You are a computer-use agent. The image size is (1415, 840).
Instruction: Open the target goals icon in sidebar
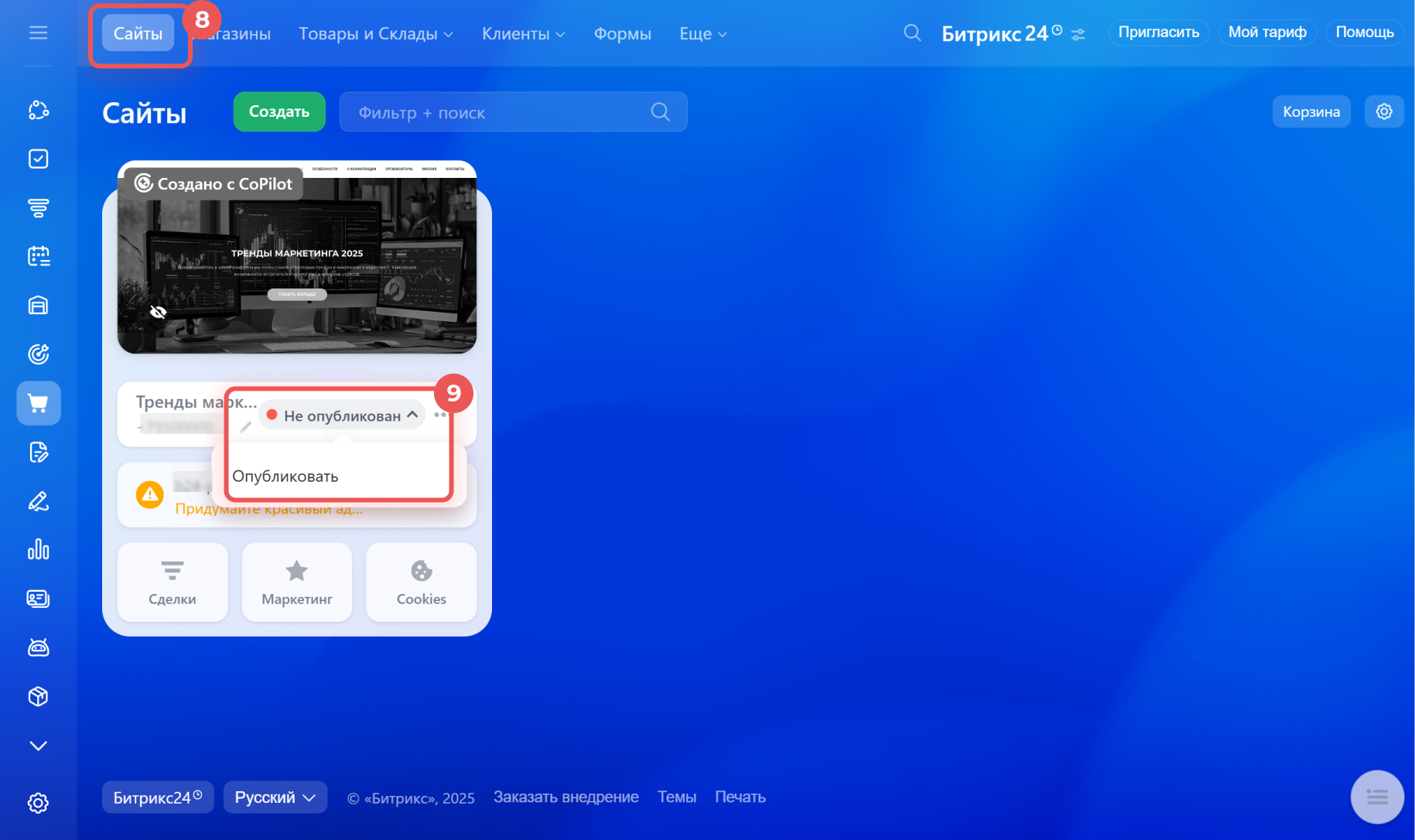coord(38,354)
